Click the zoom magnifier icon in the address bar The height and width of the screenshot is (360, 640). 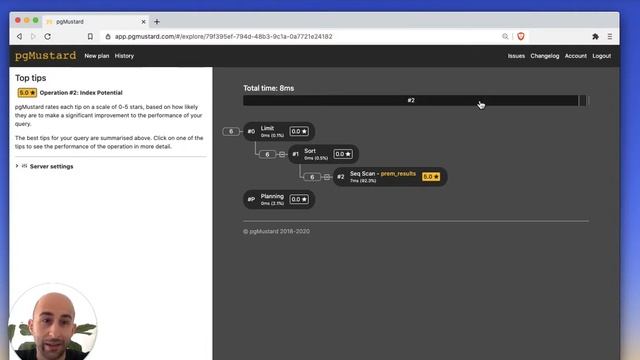[505, 36]
